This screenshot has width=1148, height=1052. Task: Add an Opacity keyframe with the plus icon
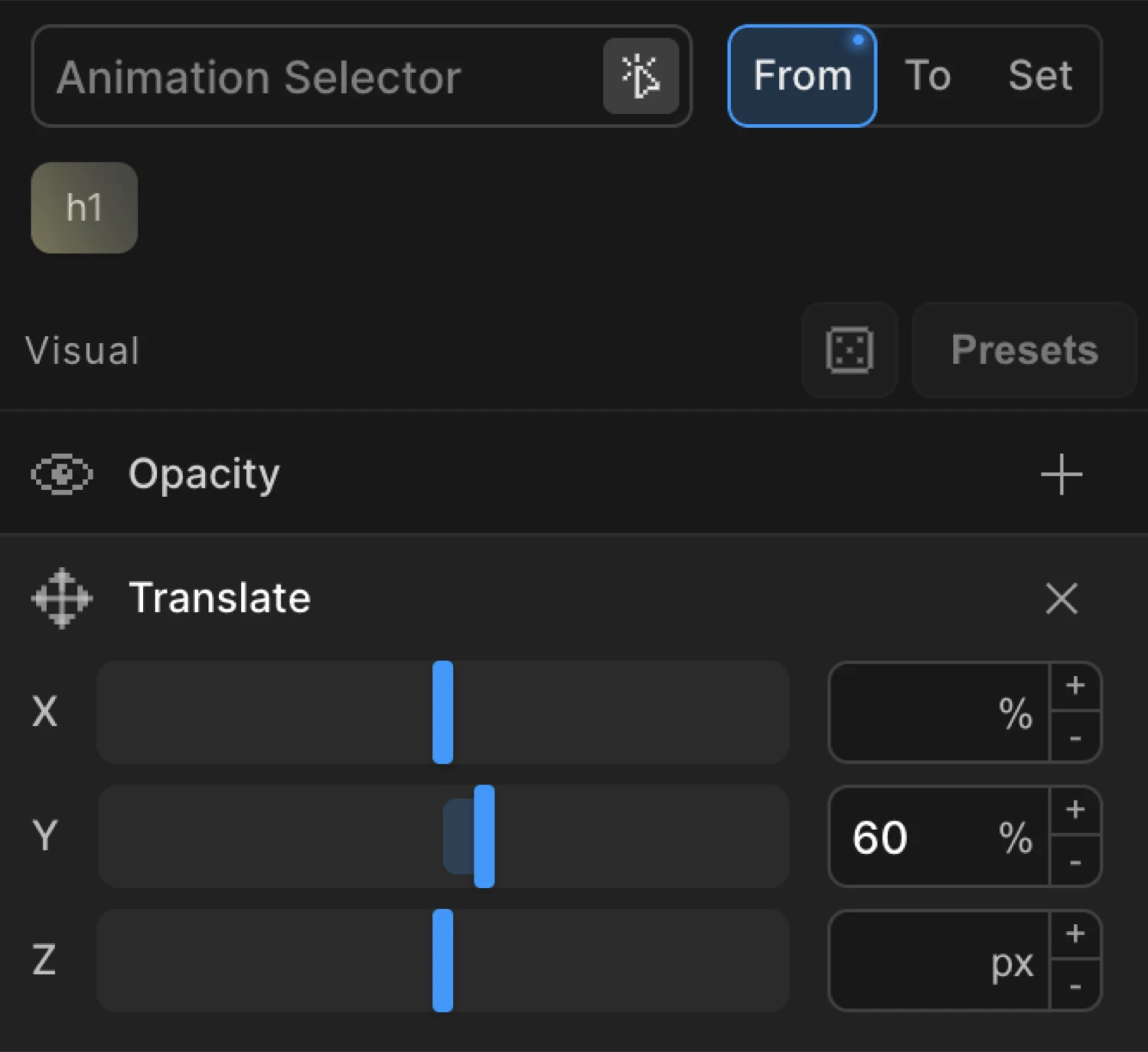1061,475
